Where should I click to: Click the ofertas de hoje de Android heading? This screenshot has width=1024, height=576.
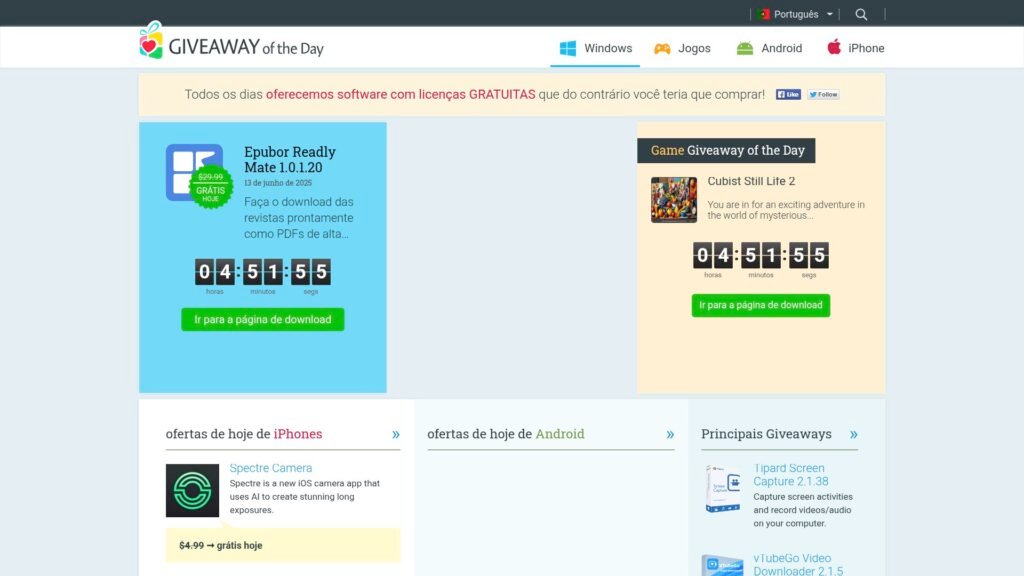(505, 434)
